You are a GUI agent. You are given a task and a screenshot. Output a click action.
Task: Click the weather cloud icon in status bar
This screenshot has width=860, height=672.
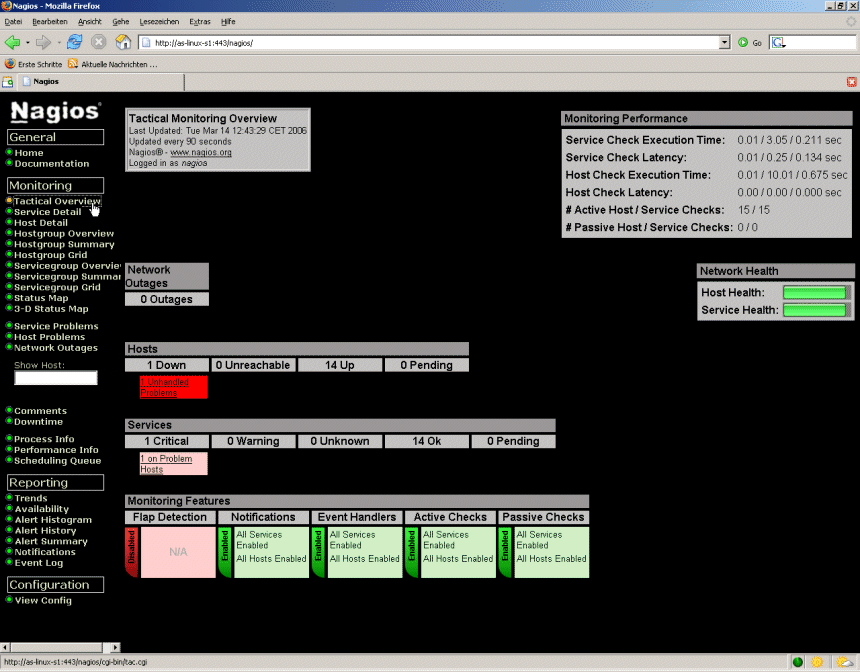[845, 662]
